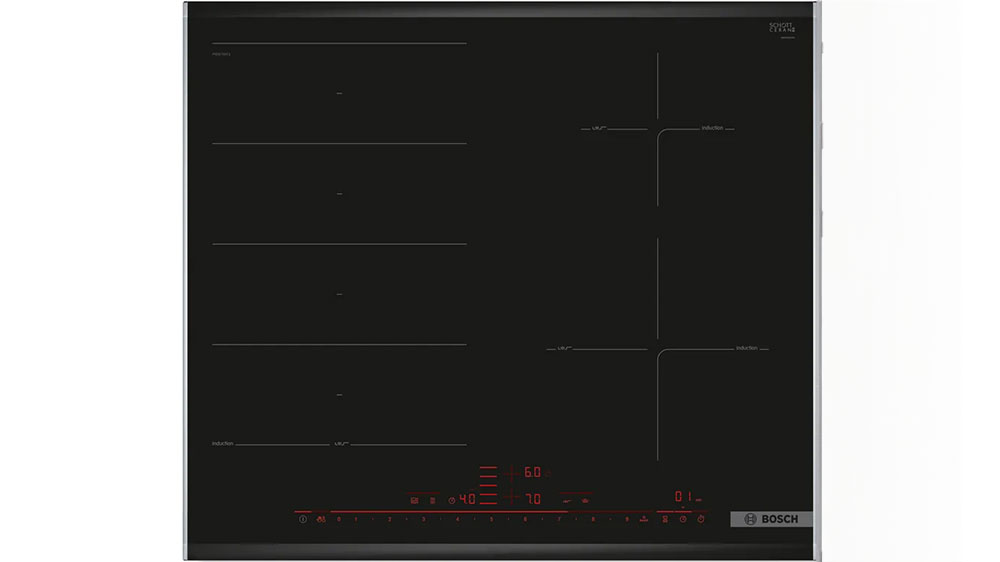Select the cooking sensor pot icon
Screen dimensions: 1000x562
pyautogui.click(x=585, y=501)
